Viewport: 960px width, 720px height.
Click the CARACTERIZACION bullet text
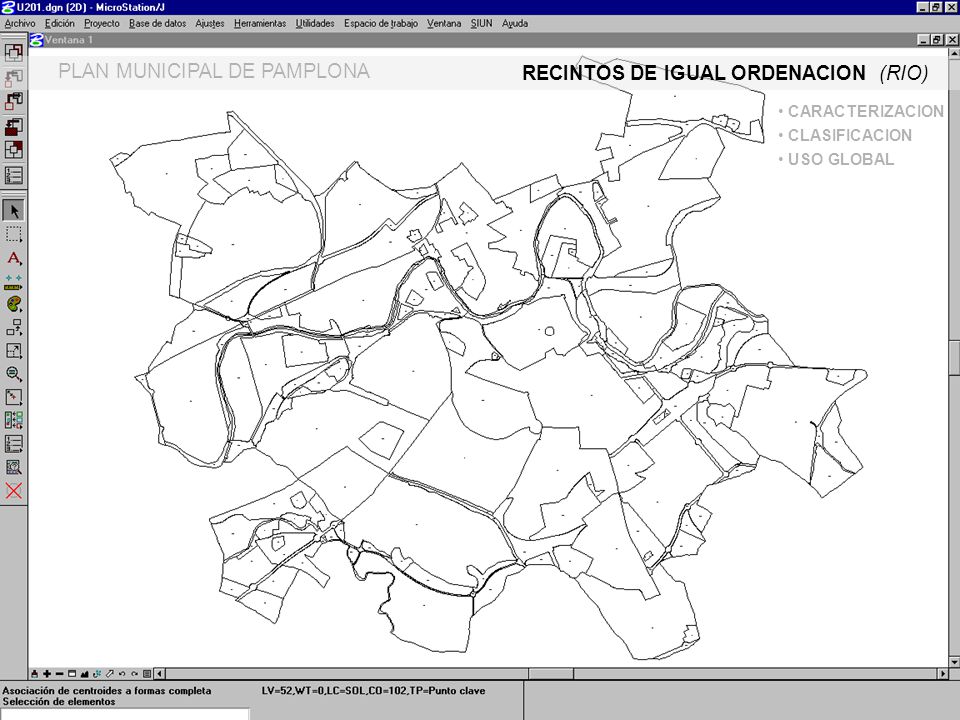(866, 111)
